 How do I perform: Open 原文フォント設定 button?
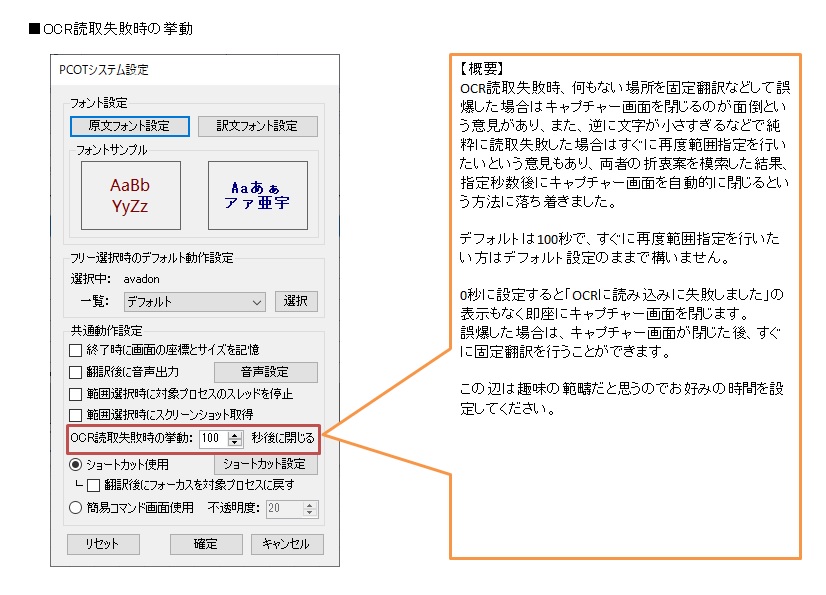point(130,126)
